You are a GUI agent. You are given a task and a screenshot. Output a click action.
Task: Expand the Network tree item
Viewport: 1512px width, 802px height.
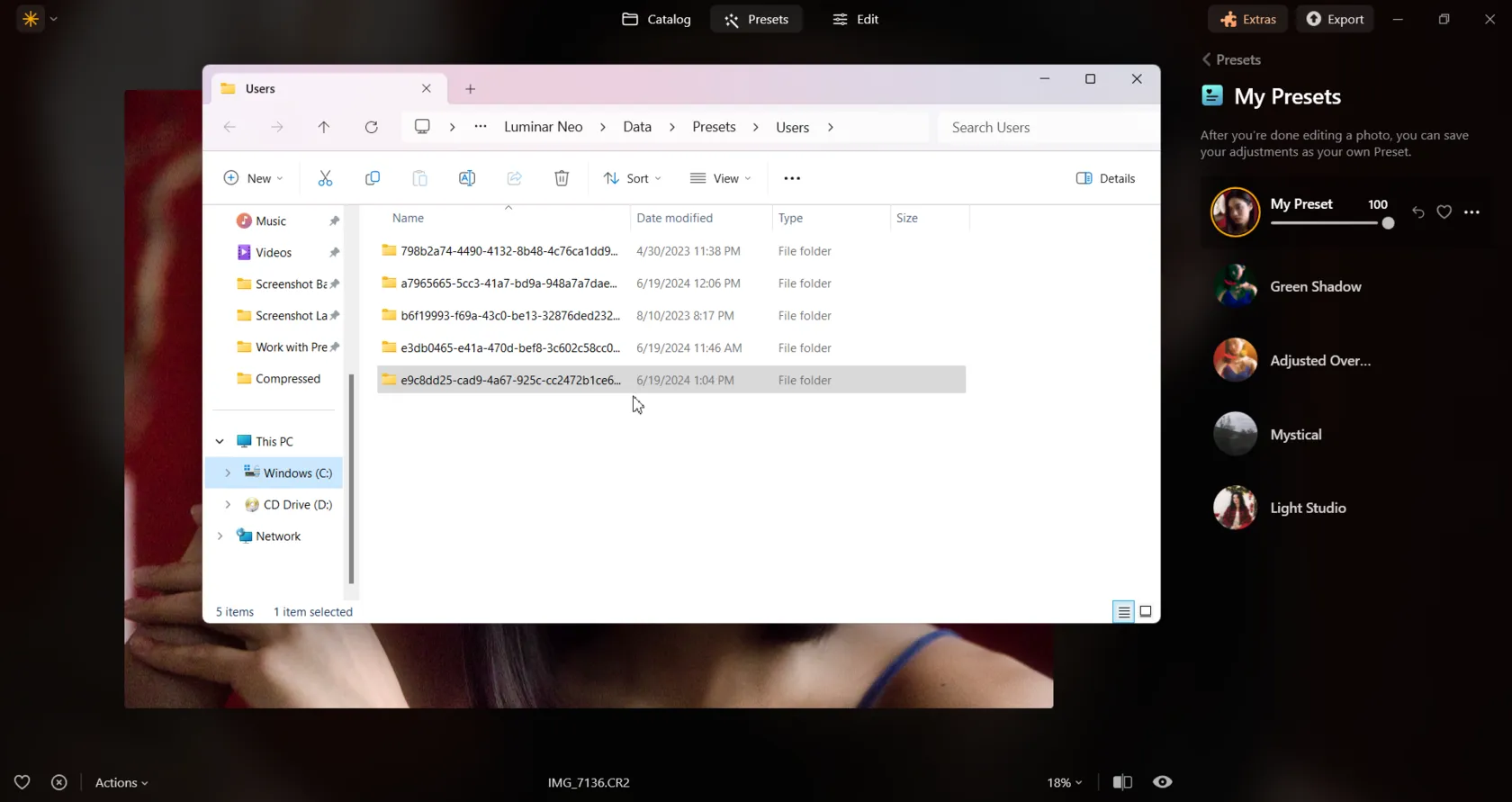tap(220, 536)
